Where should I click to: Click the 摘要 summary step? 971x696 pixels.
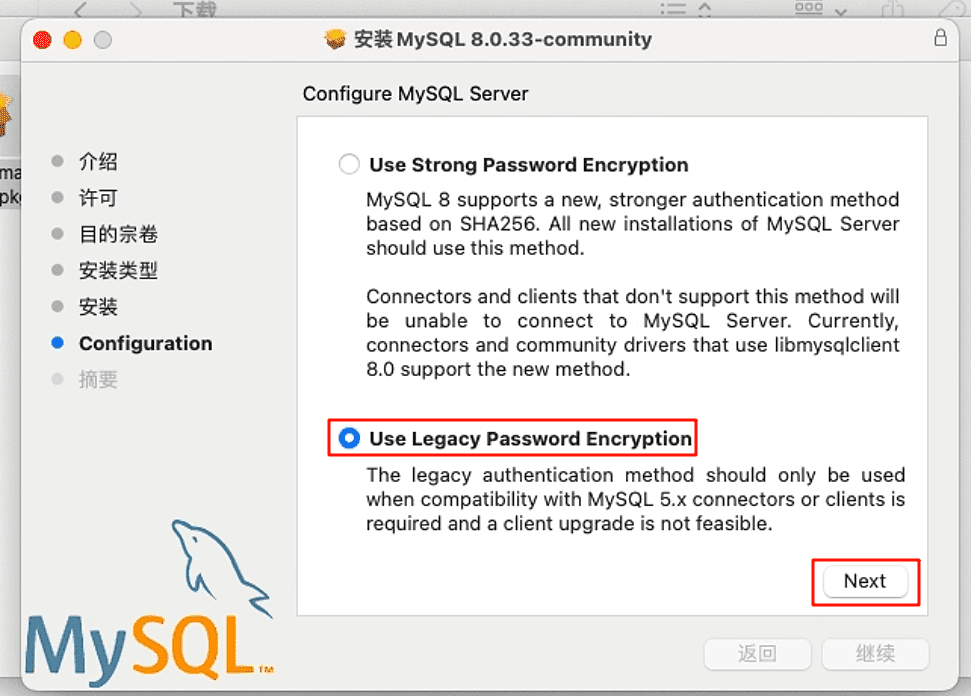pos(98,379)
